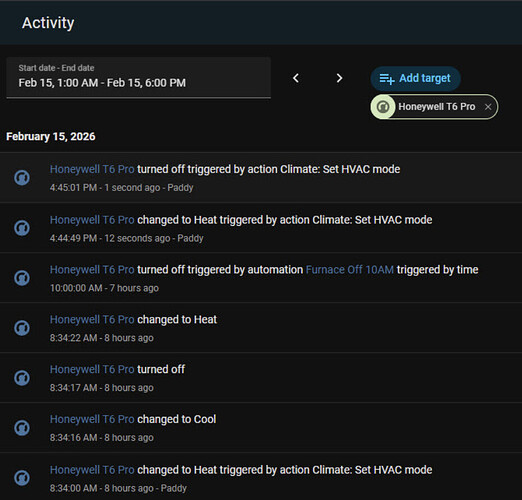Click thermostat icon for 8:34:22 AM entry

click(22, 328)
